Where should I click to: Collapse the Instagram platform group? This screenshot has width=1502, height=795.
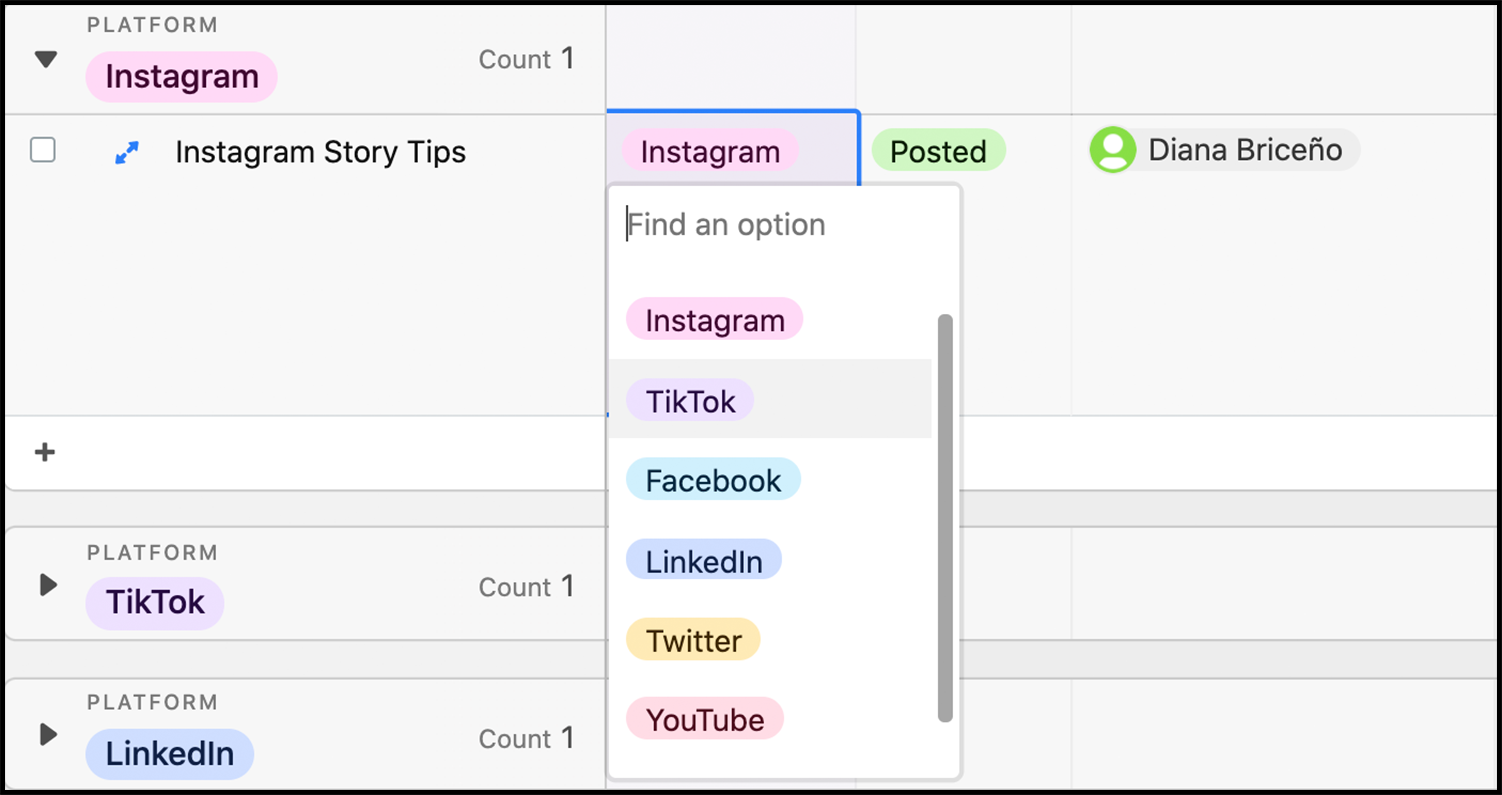coord(46,60)
